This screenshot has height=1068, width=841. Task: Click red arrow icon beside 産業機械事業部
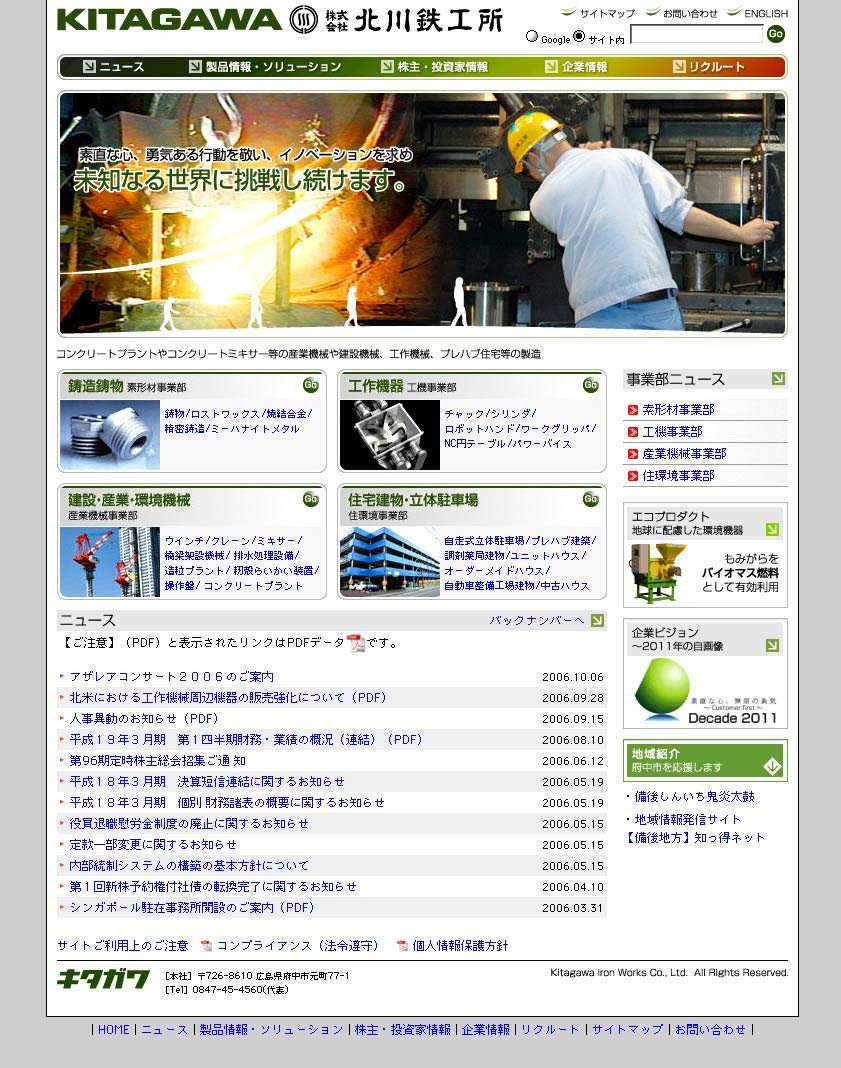click(633, 454)
